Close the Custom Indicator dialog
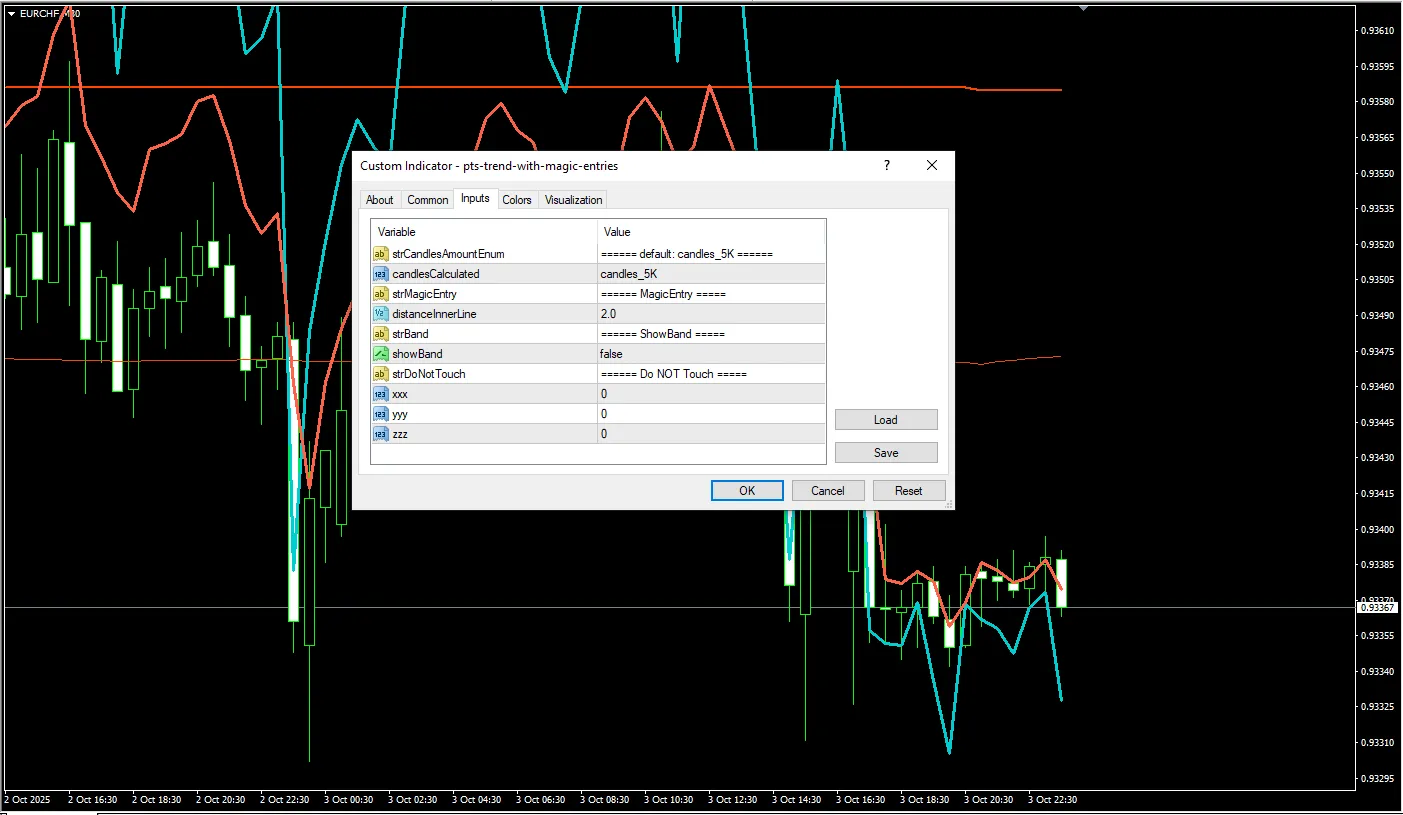Image resolution: width=1403 pixels, height=815 pixels. (x=932, y=166)
